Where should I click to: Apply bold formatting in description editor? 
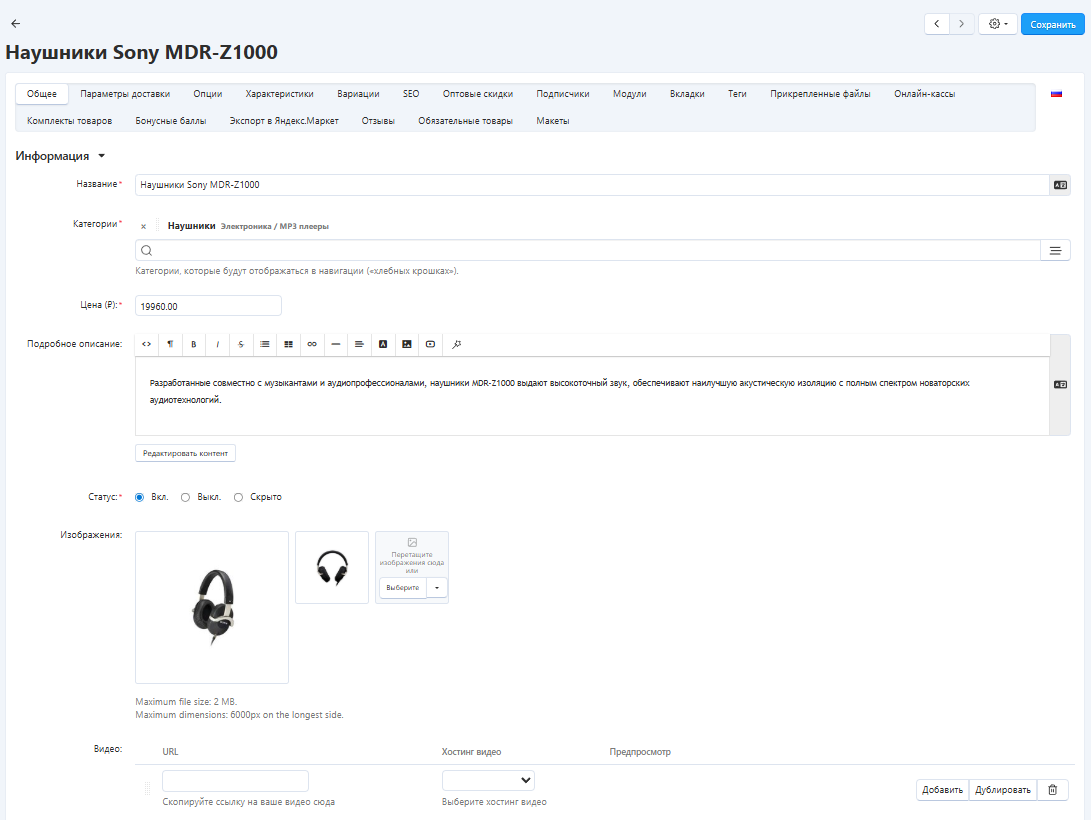click(194, 344)
